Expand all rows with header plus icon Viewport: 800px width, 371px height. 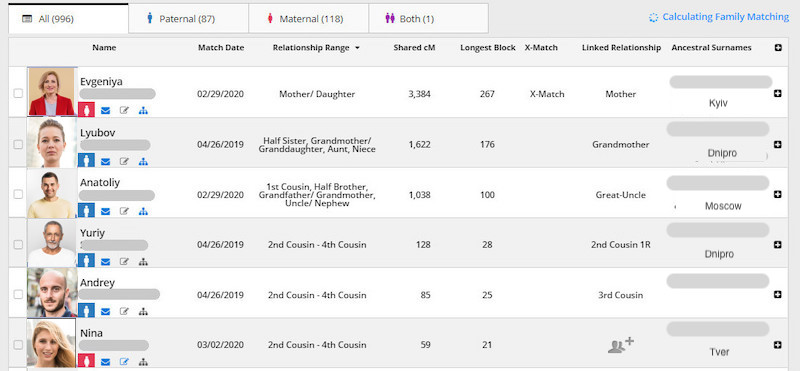pos(778,48)
